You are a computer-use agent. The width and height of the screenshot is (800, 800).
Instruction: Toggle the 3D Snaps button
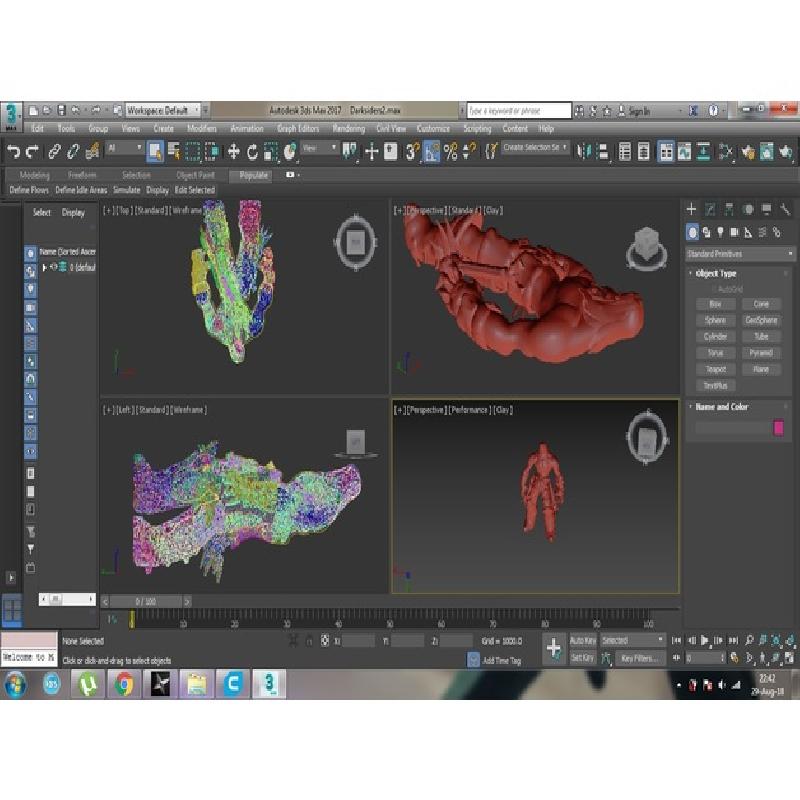(x=412, y=152)
